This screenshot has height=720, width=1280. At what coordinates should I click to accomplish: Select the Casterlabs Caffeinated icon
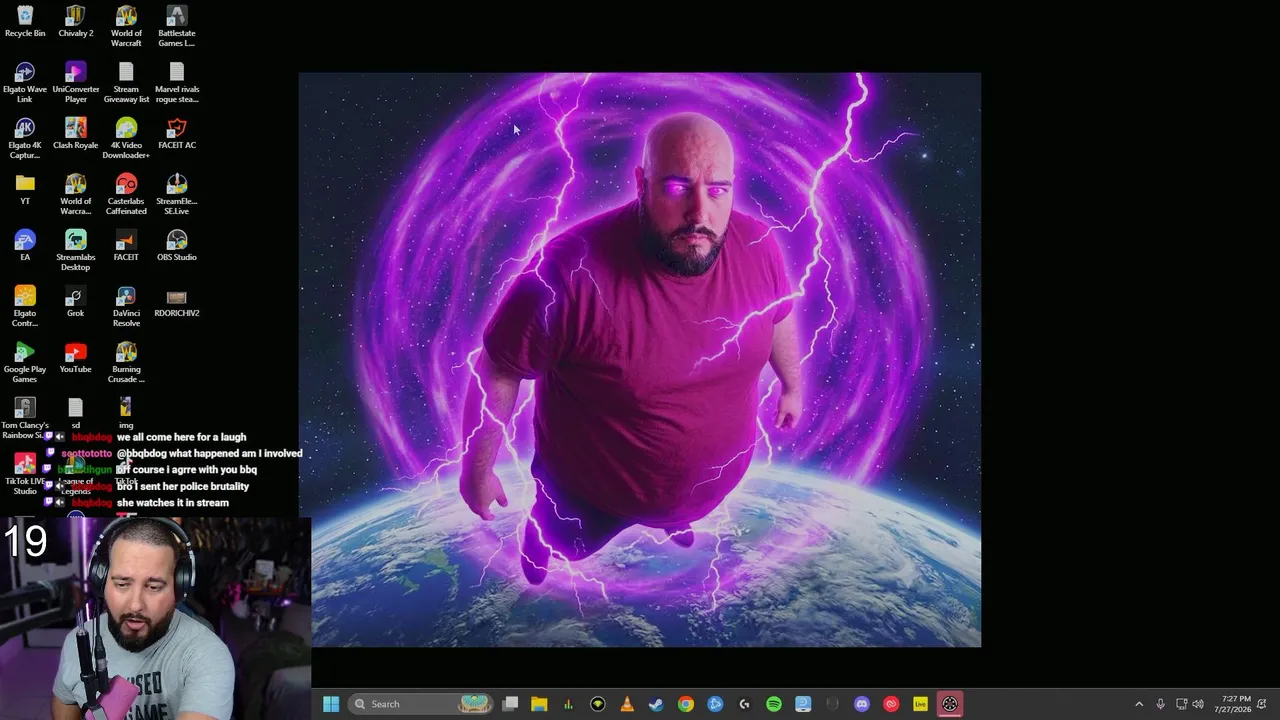tap(126, 194)
